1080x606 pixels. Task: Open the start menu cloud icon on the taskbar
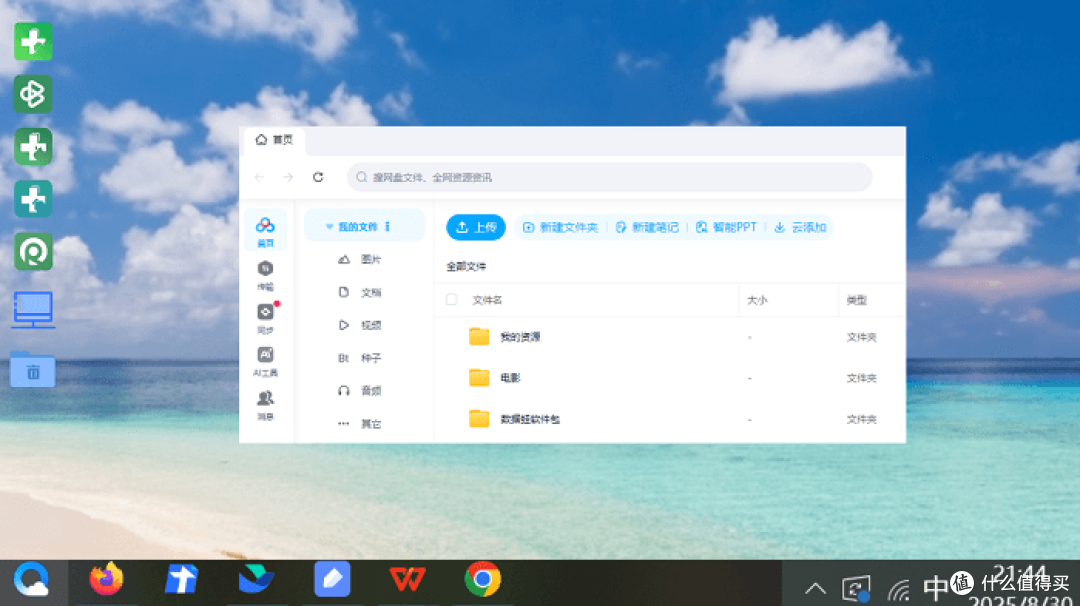tap(32, 579)
